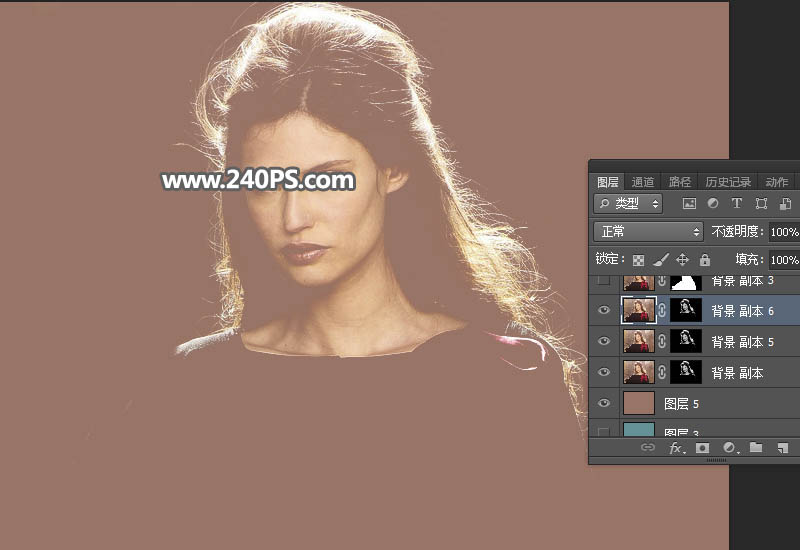Screen dimensions: 800x550
Task: Switch to the 历史记录 tab
Action: tap(728, 182)
